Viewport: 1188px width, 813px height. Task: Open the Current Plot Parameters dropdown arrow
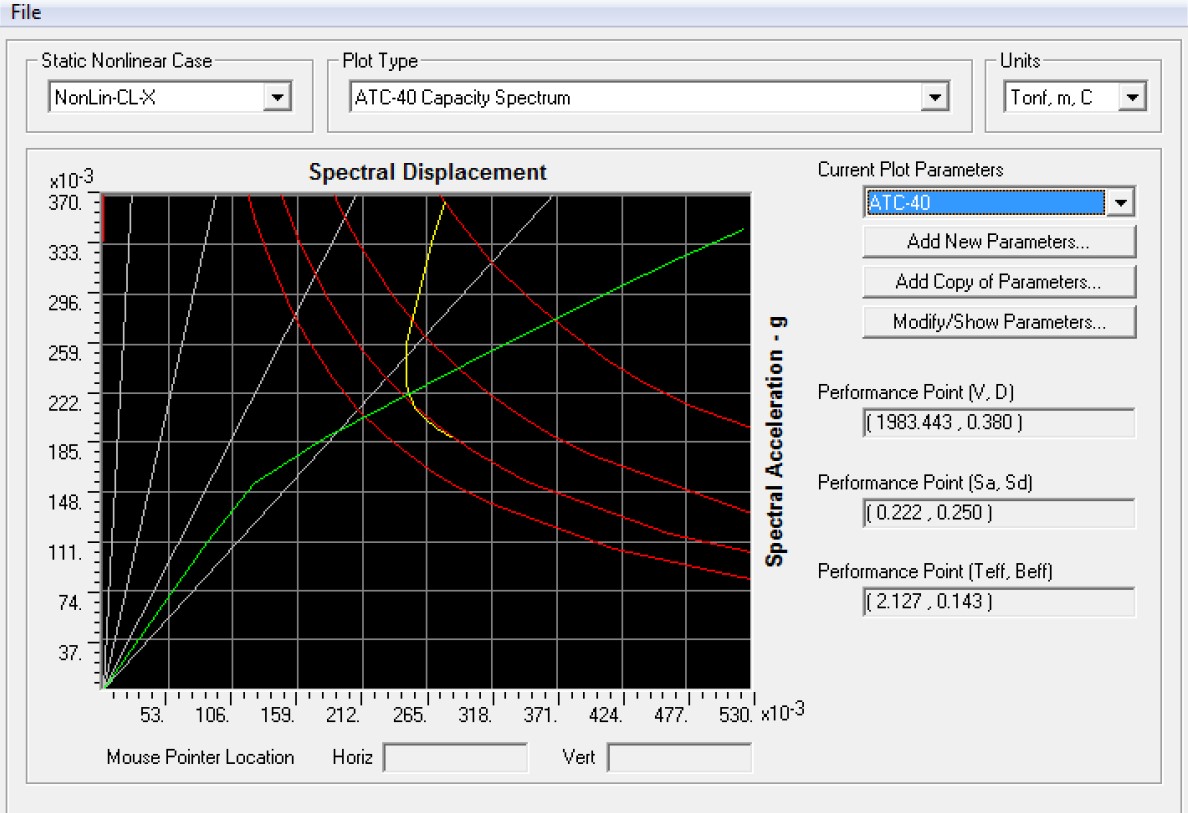click(1121, 202)
